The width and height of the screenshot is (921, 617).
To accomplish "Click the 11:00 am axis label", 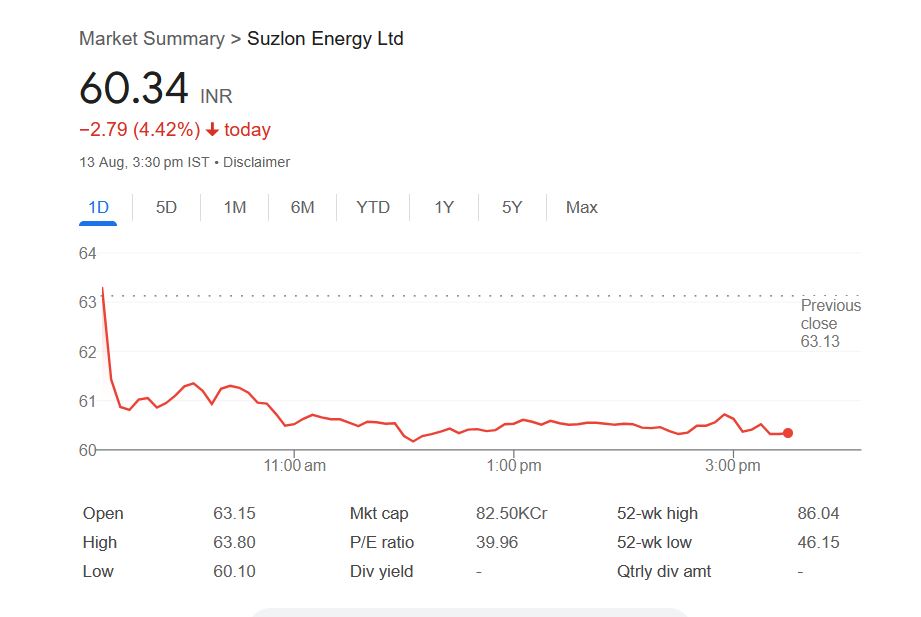I will pos(294,465).
